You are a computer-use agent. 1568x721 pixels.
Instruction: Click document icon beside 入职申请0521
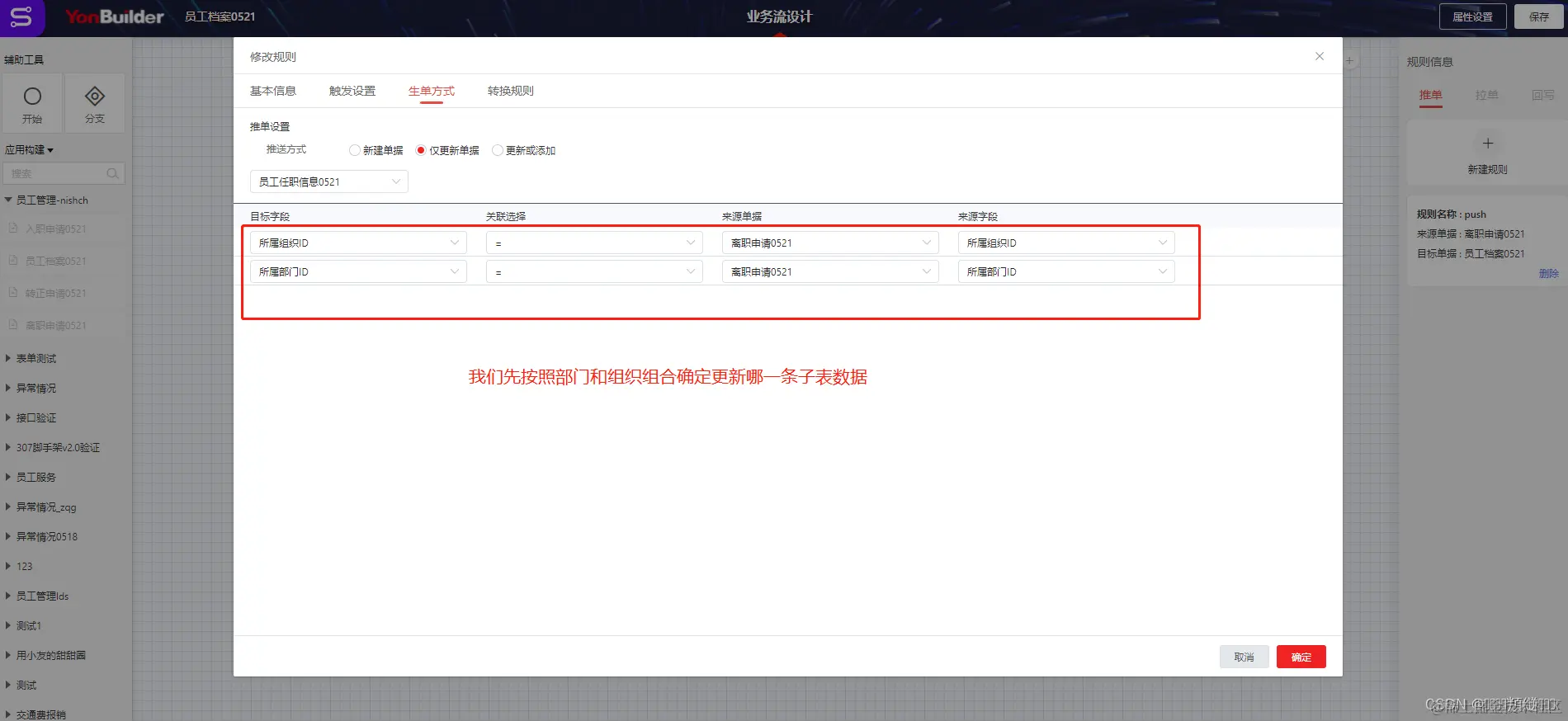tap(13, 229)
